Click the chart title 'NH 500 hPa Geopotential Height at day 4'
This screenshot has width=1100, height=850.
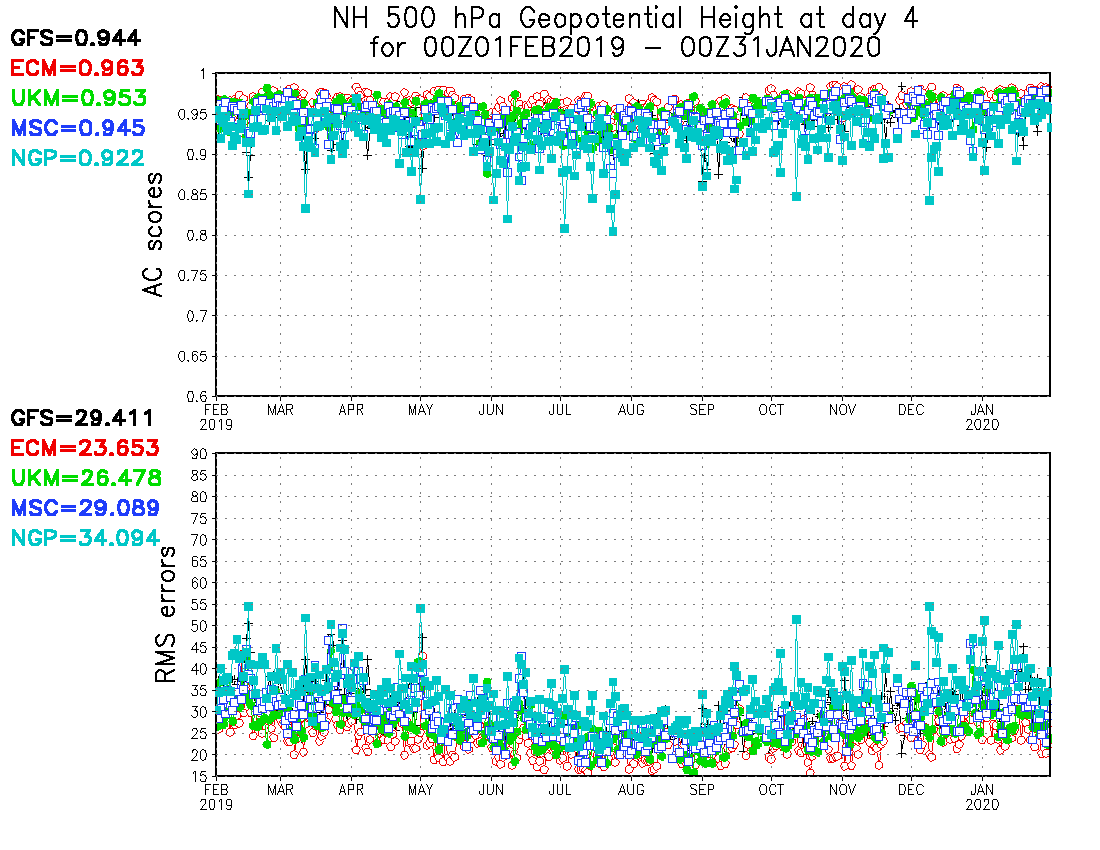(624, 18)
